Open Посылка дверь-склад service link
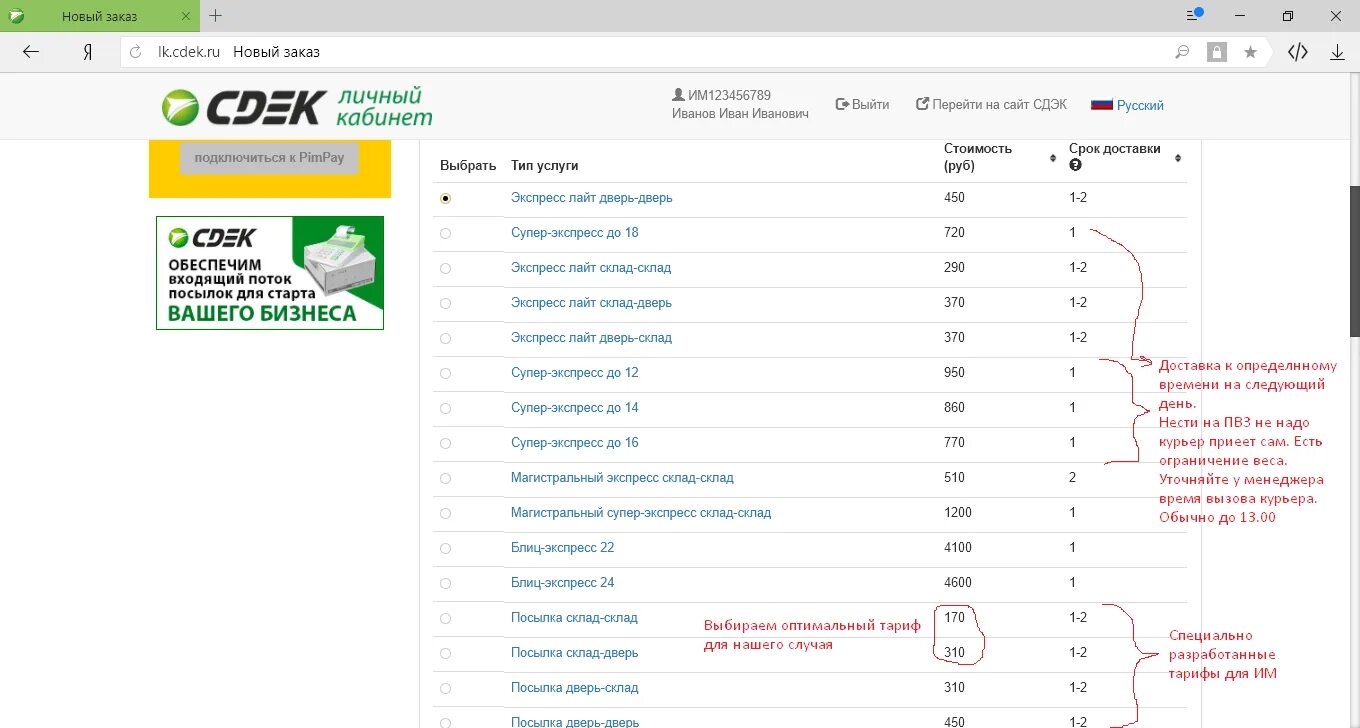Viewport: 1360px width, 728px height. pyautogui.click(x=574, y=688)
